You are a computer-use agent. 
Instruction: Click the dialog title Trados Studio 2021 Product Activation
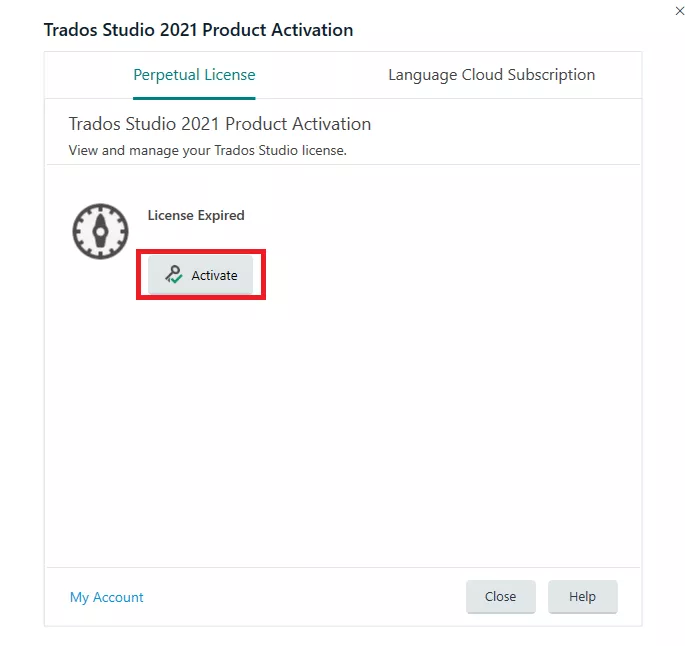pyautogui.click(x=198, y=30)
